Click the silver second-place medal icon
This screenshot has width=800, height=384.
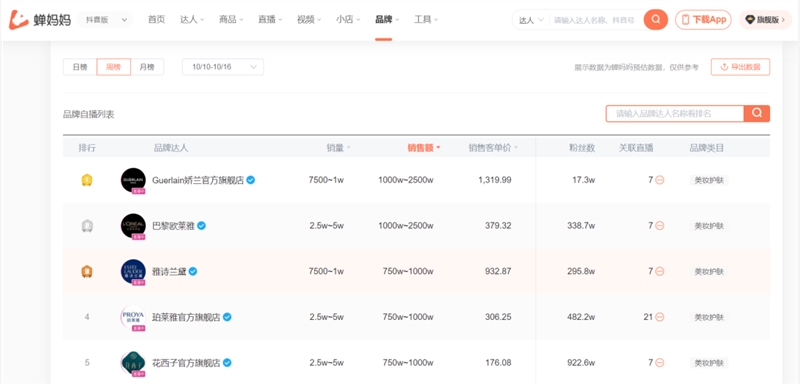click(87, 226)
